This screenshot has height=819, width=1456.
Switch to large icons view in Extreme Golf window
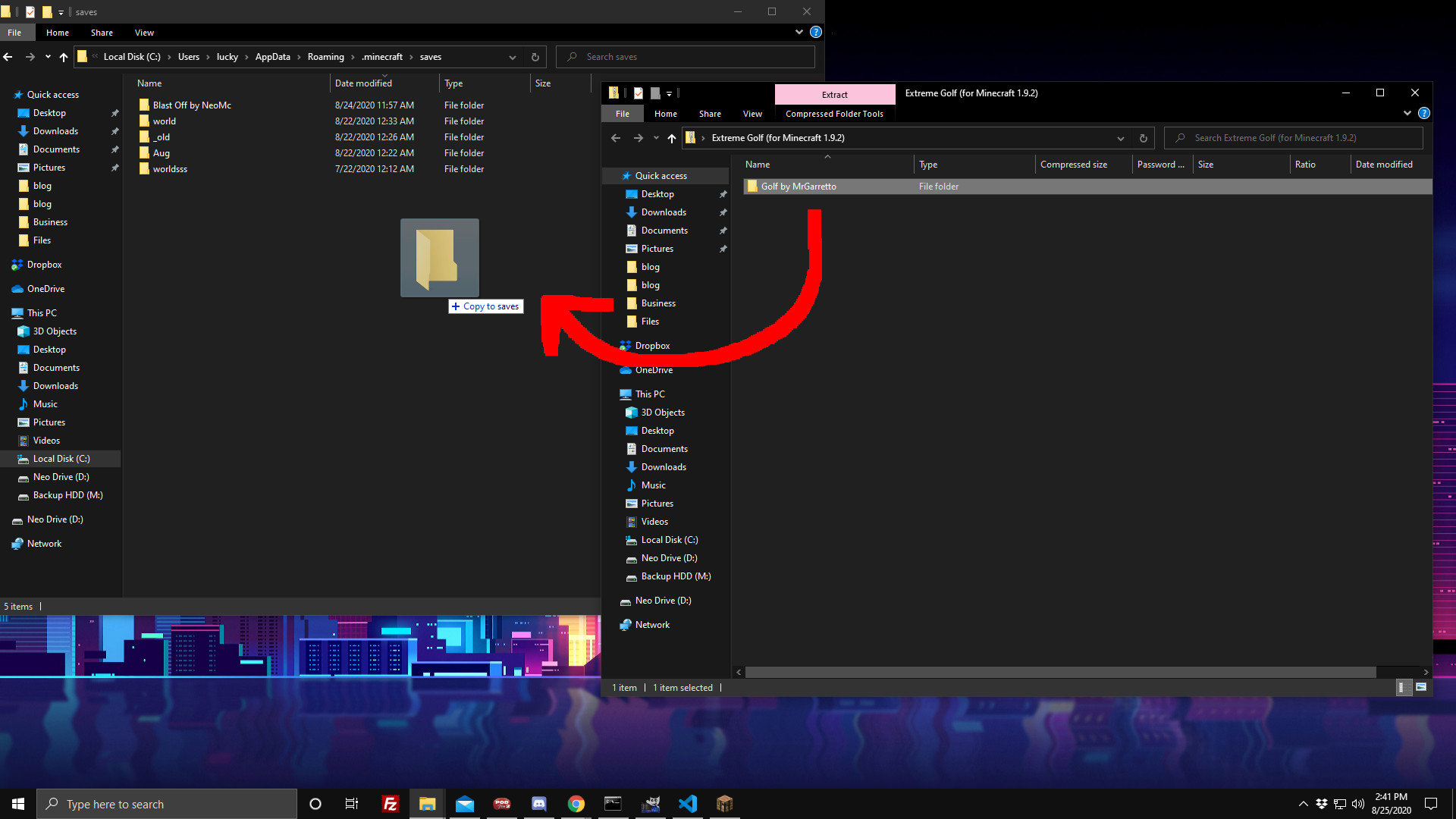tap(1421, 687)
